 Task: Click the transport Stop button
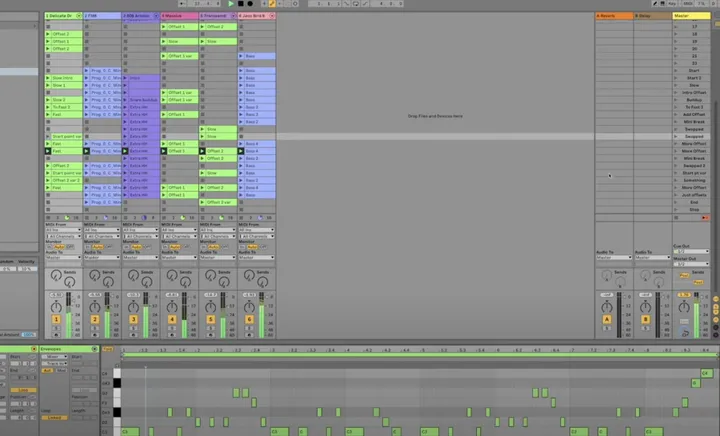click(x=242, y=4)
